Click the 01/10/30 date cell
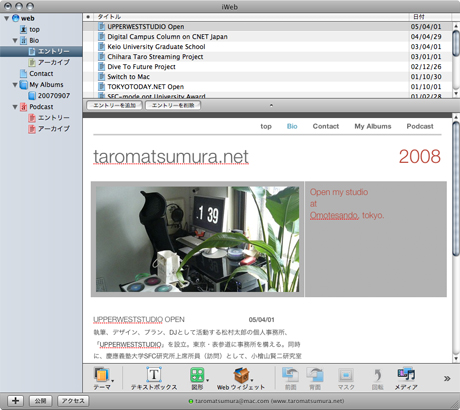 (426, 77)
